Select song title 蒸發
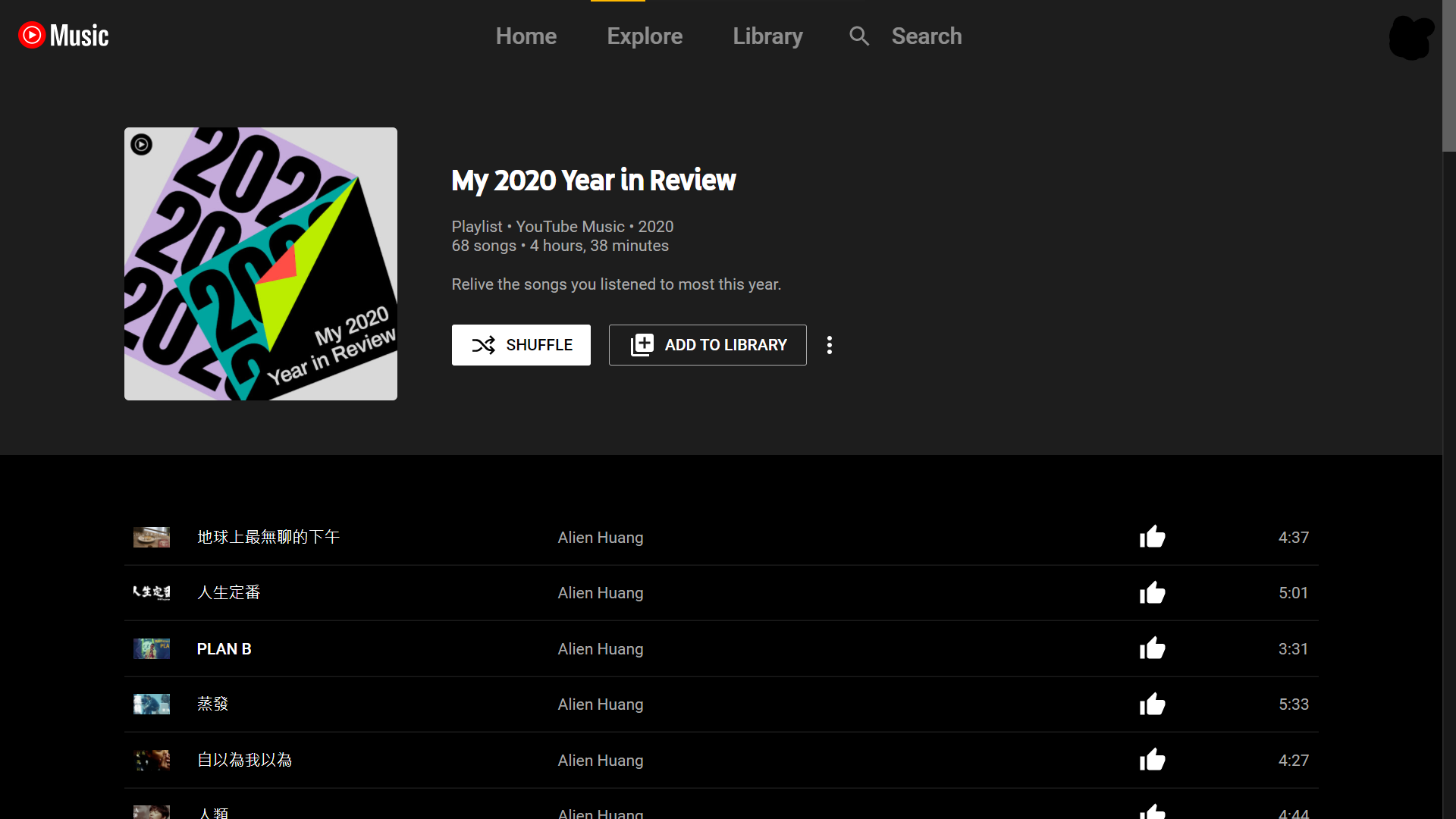1456x819 pixels. (213, 704)
